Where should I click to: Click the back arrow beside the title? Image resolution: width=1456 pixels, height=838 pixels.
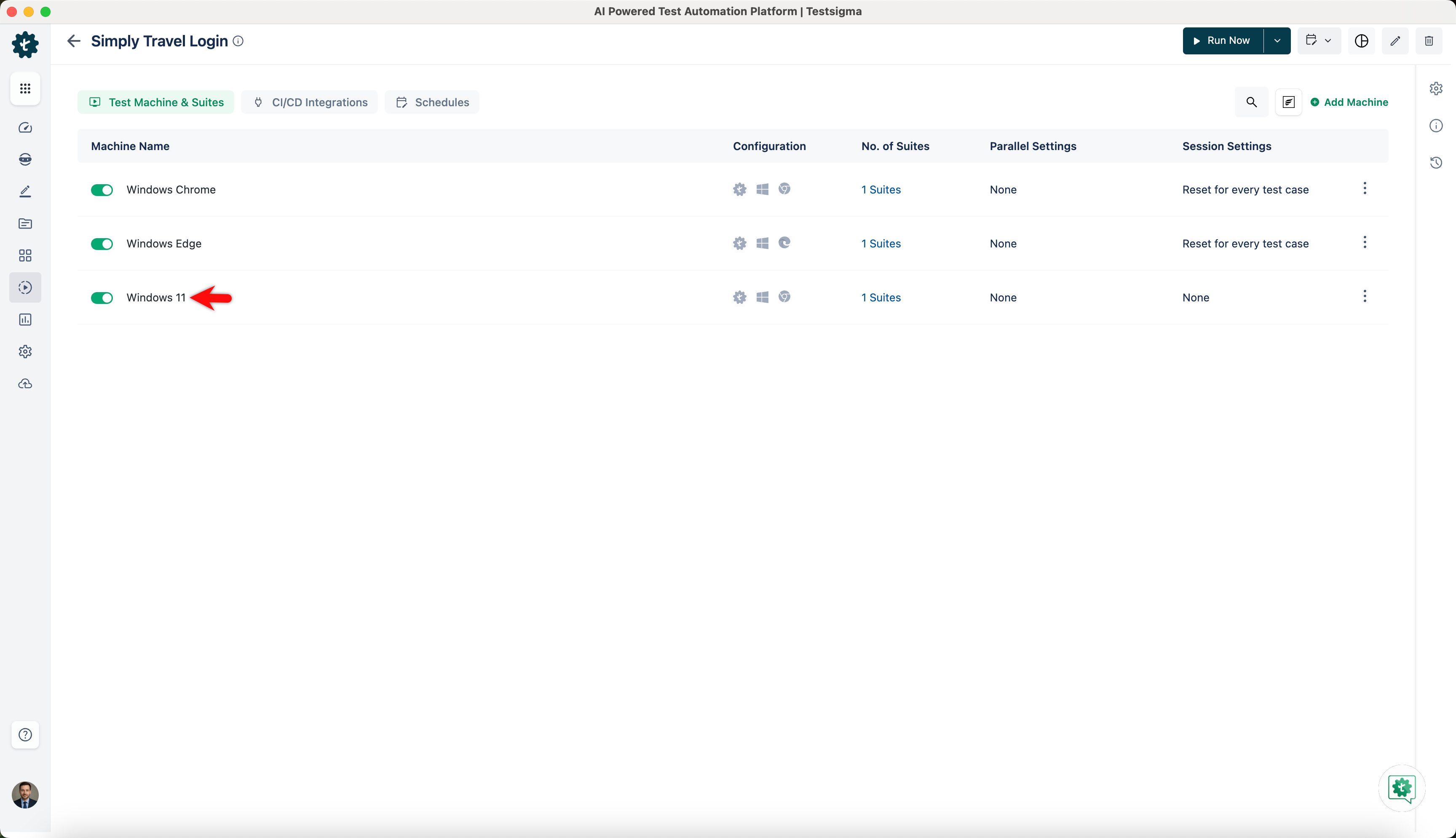pos(74,41)
